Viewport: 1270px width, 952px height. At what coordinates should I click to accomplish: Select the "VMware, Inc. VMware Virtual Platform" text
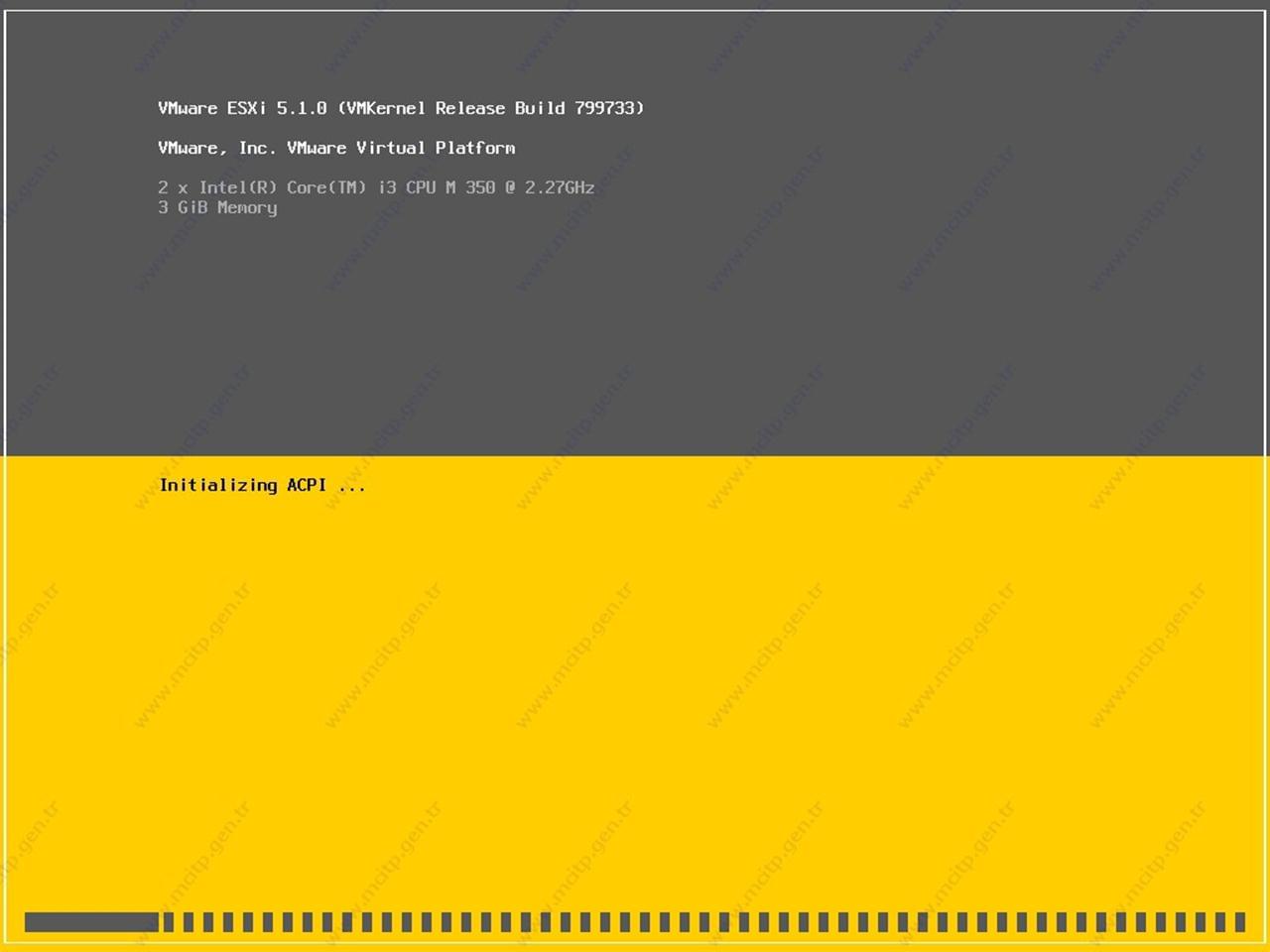336,148
